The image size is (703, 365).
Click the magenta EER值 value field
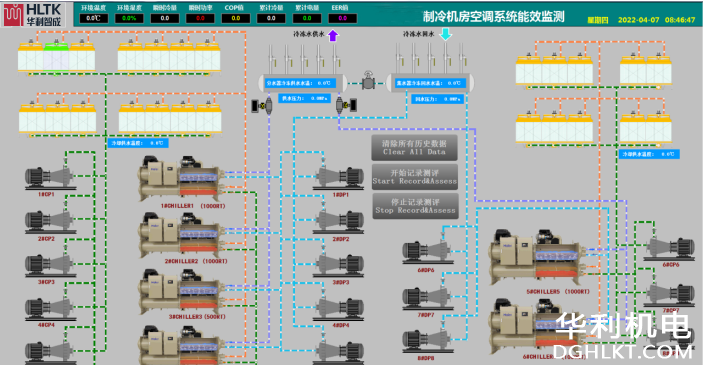[x=343, y=18]
